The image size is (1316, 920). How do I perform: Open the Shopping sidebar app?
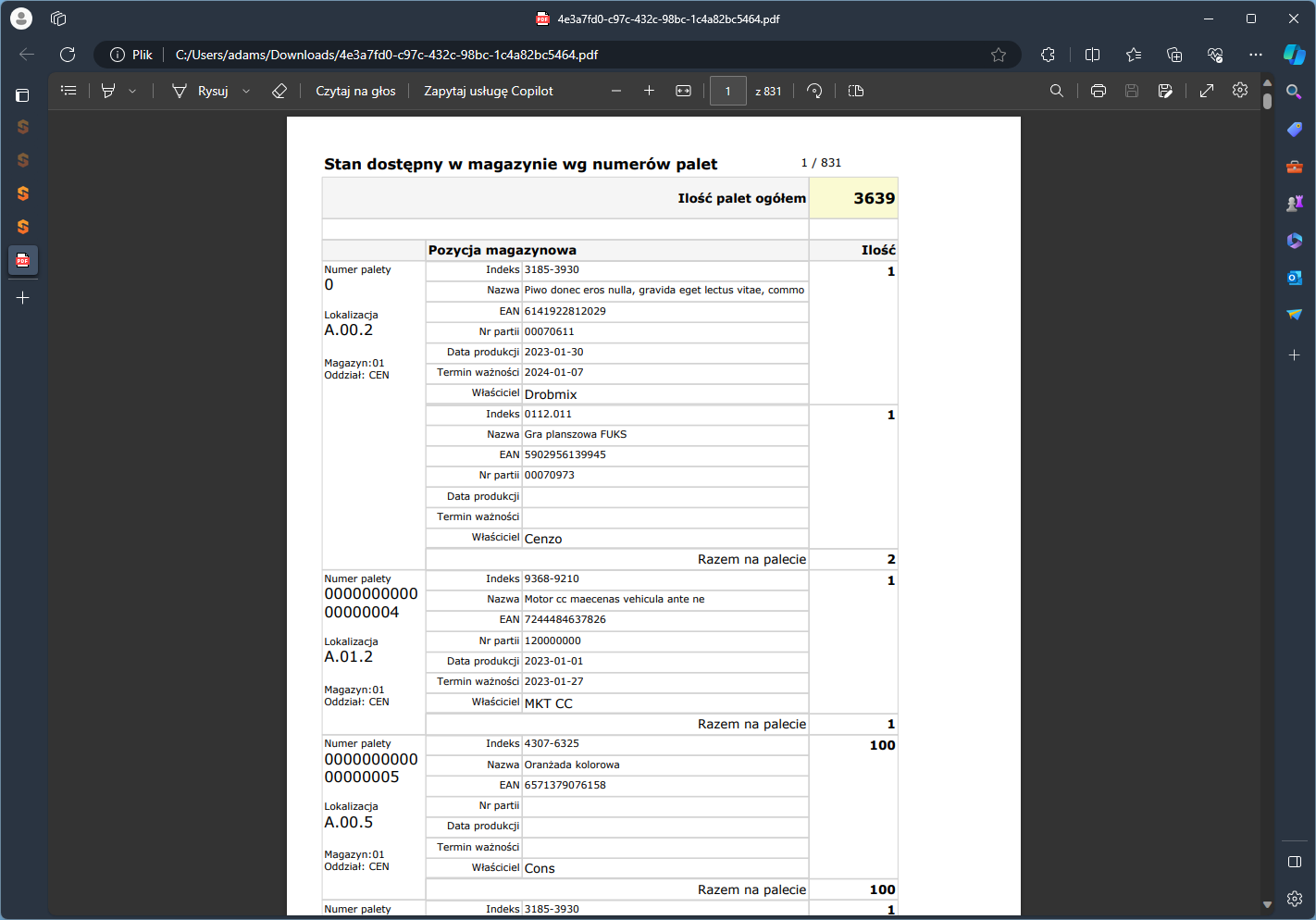[x=1295, y=130]
